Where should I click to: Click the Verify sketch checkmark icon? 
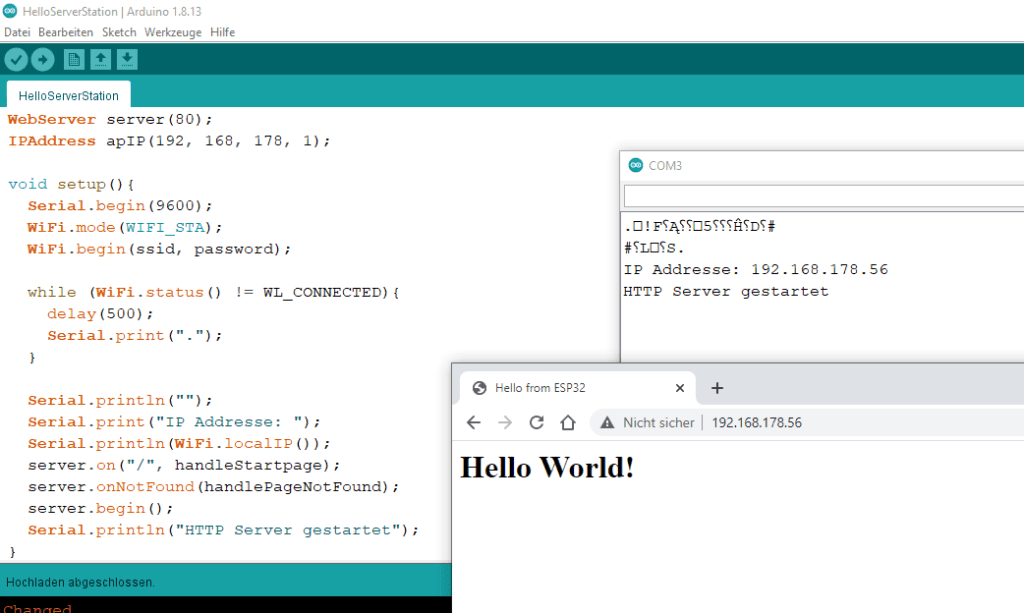15,60
